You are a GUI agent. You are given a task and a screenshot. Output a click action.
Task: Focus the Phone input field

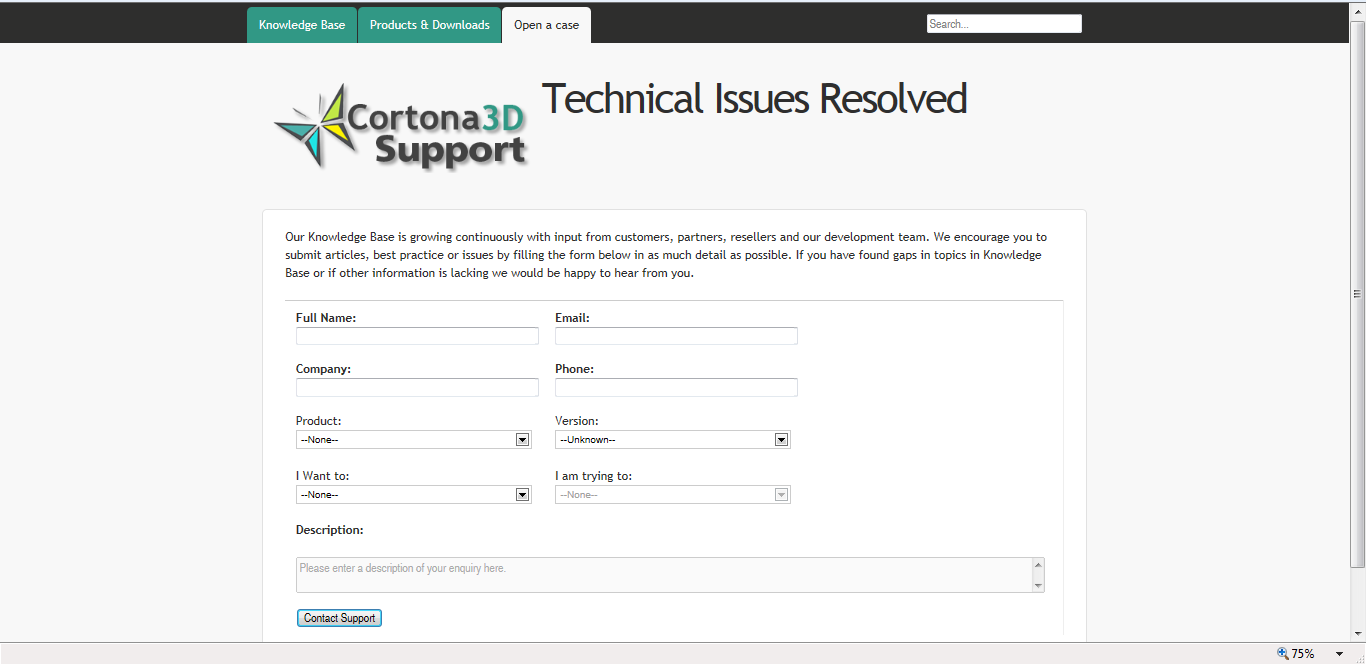[x=676, y=387]
